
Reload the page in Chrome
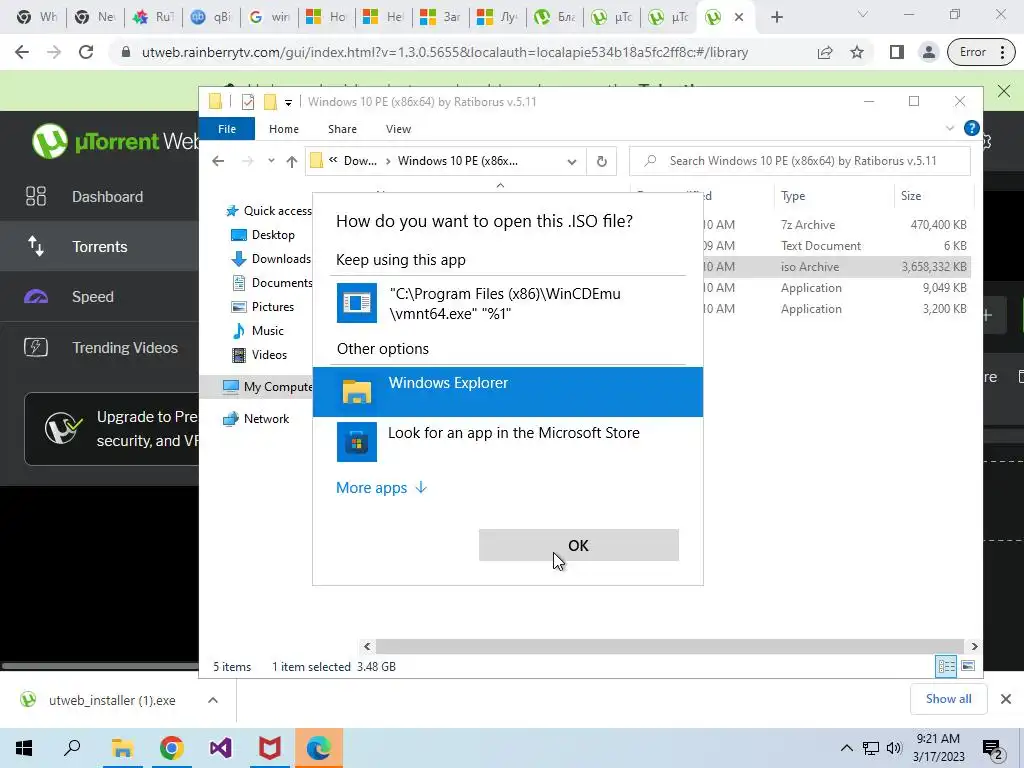(x=86, y=52)
